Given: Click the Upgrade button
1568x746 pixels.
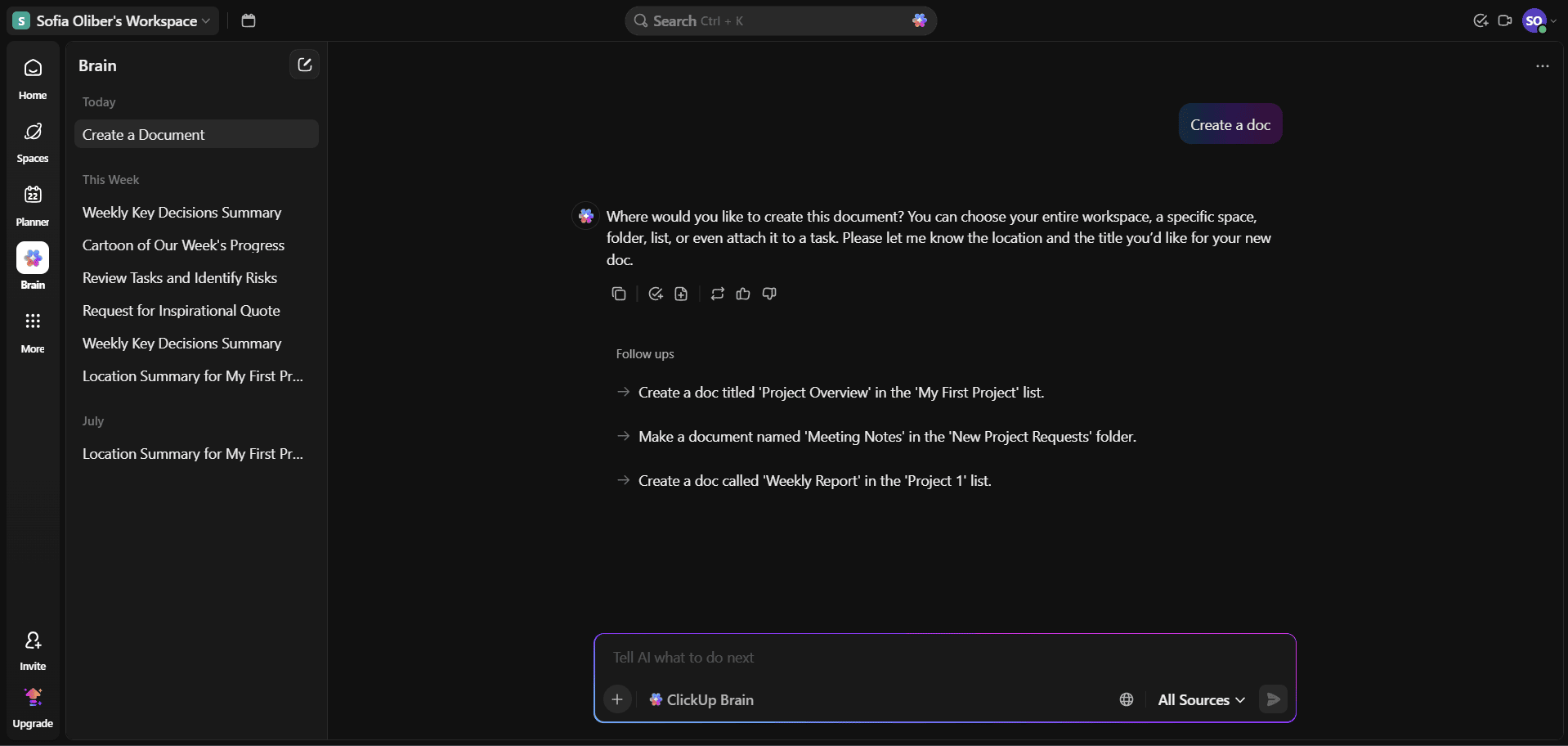Looking at the screenshot, I should [x=33, y=707].
